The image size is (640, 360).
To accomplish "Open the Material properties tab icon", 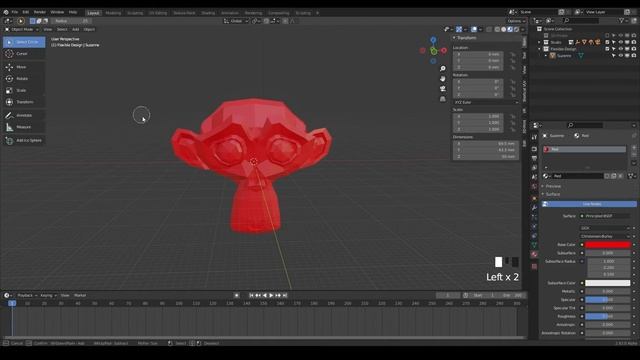I will tap(534, 254).
